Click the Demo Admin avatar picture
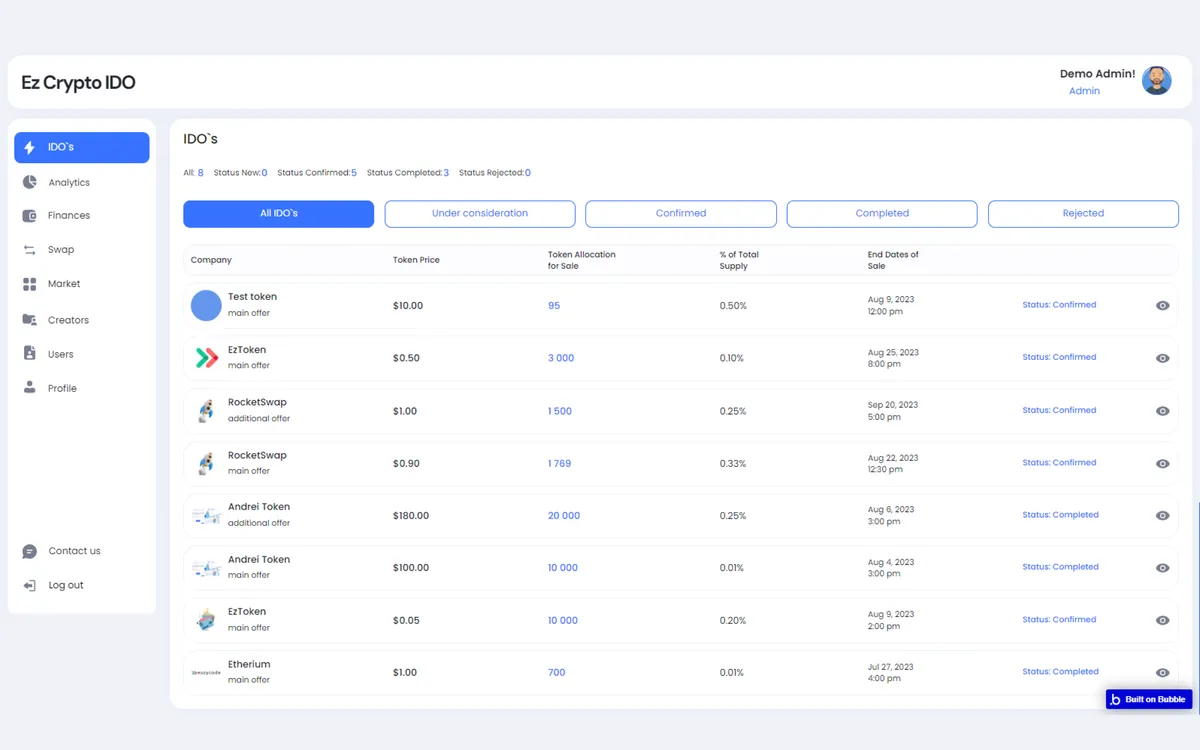The image size is (1200, 750). (1157, 81)
